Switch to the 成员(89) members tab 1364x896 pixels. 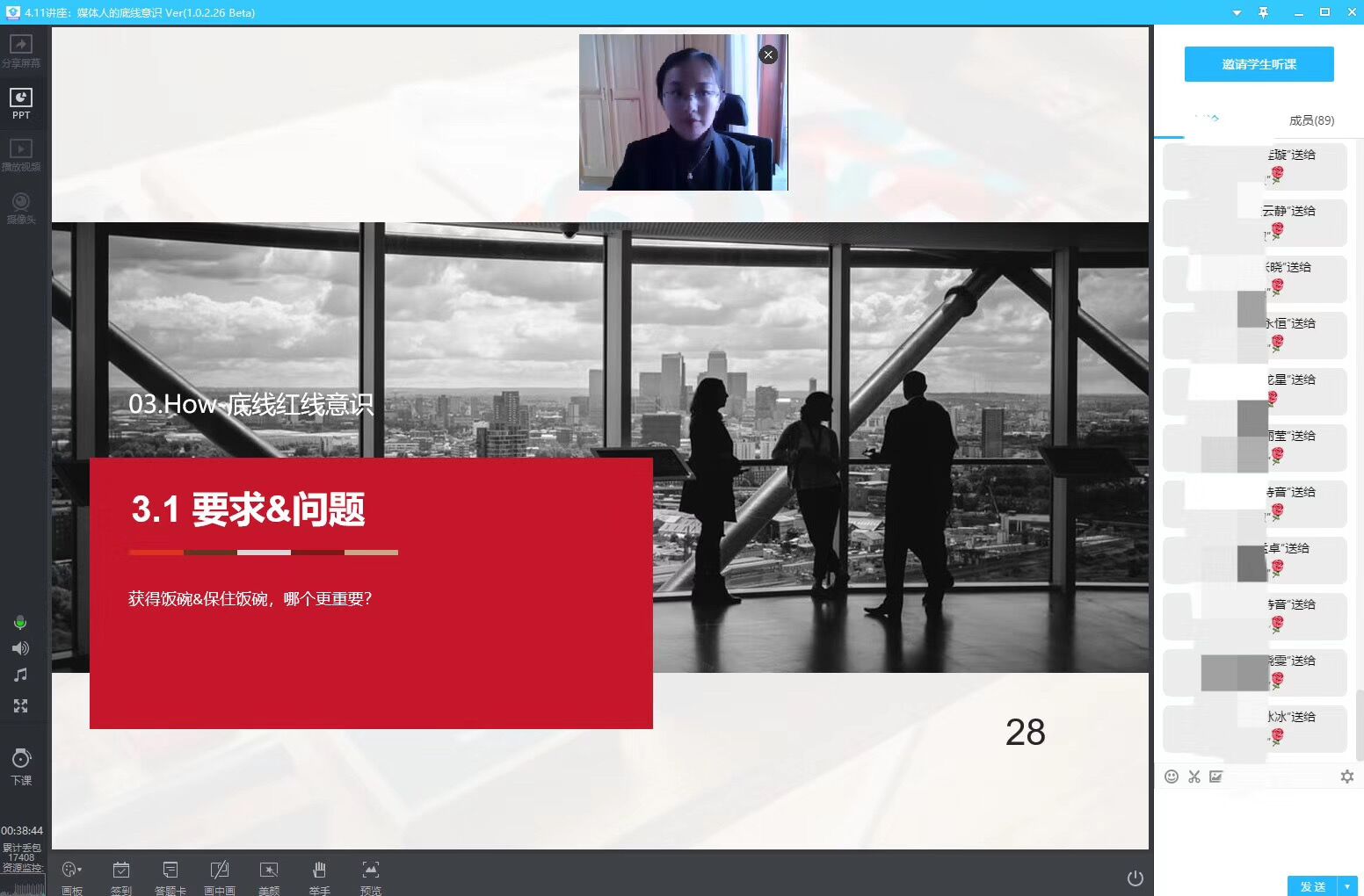tap(1311, 120)
